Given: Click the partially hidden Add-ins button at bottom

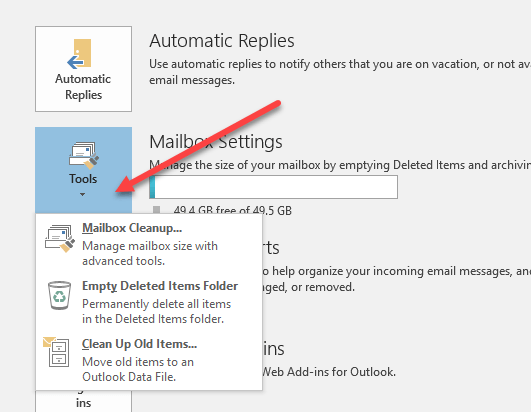Looking at the screenshot, I should click(83, 401).
